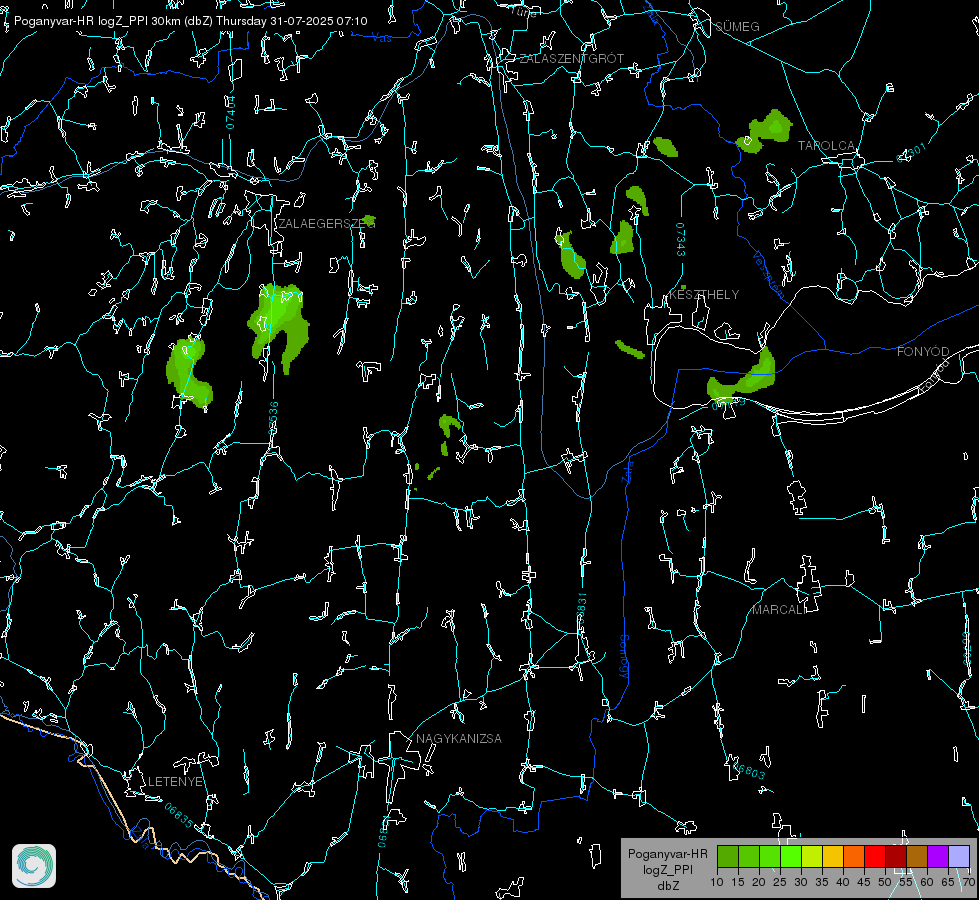Click the TAPOLCA town label
The height and width of the screenshot is (900, 979).
point(826,146)
